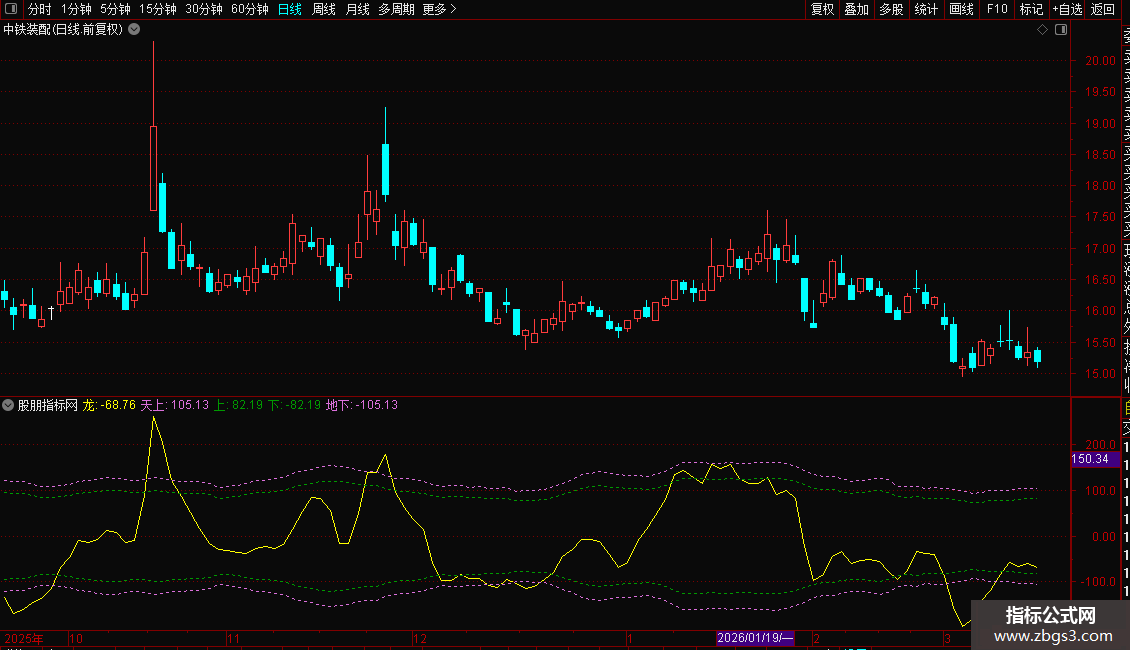Click the month 12 label on time axis
1130x650 pixels.
419,638
